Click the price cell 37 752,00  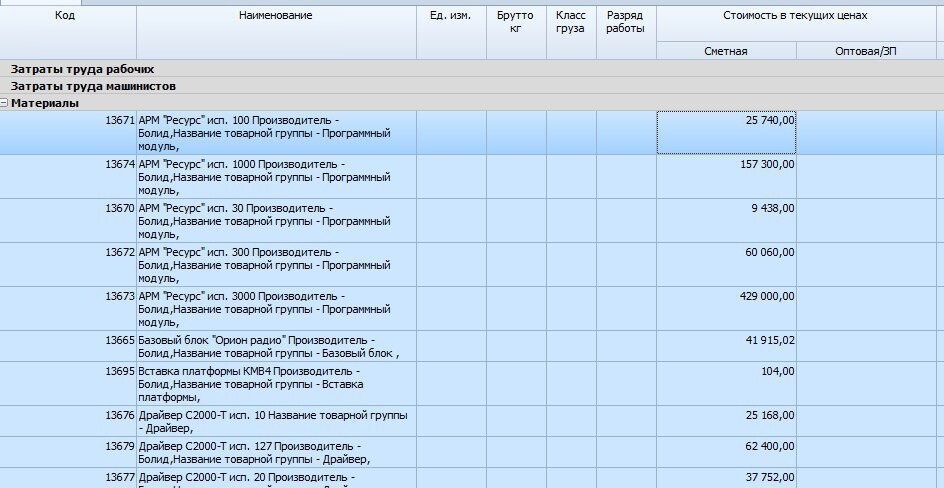tap(726, 478)
